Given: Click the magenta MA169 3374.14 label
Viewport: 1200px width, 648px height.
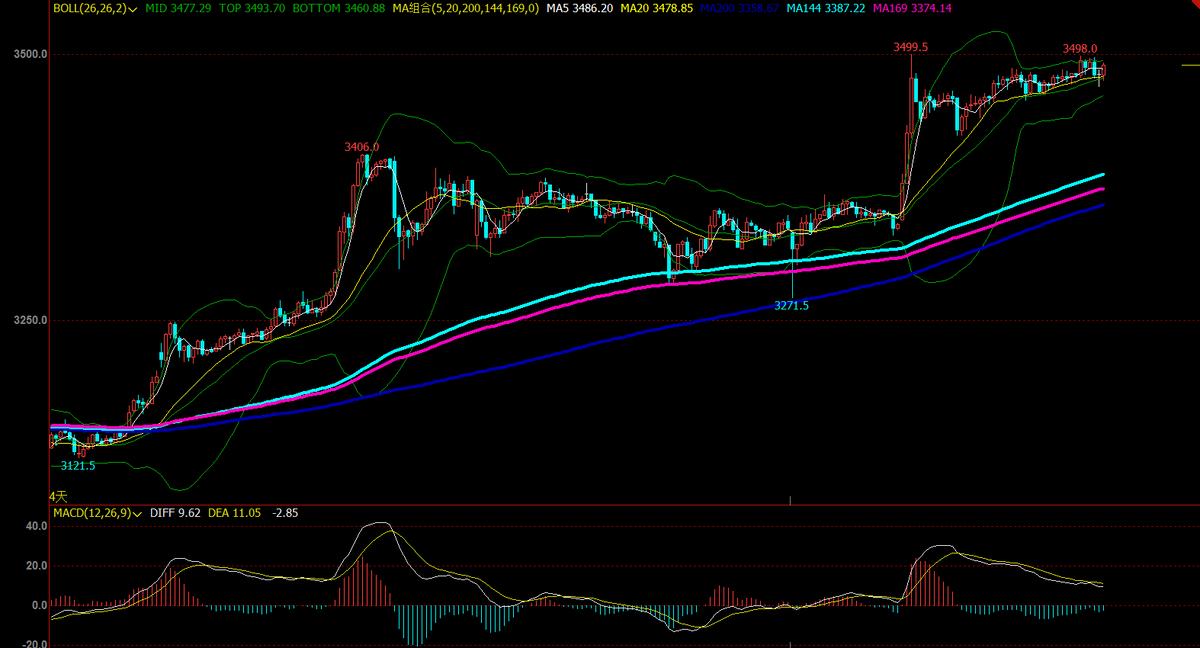Looking at the screenshot, I should click(912, 8).
